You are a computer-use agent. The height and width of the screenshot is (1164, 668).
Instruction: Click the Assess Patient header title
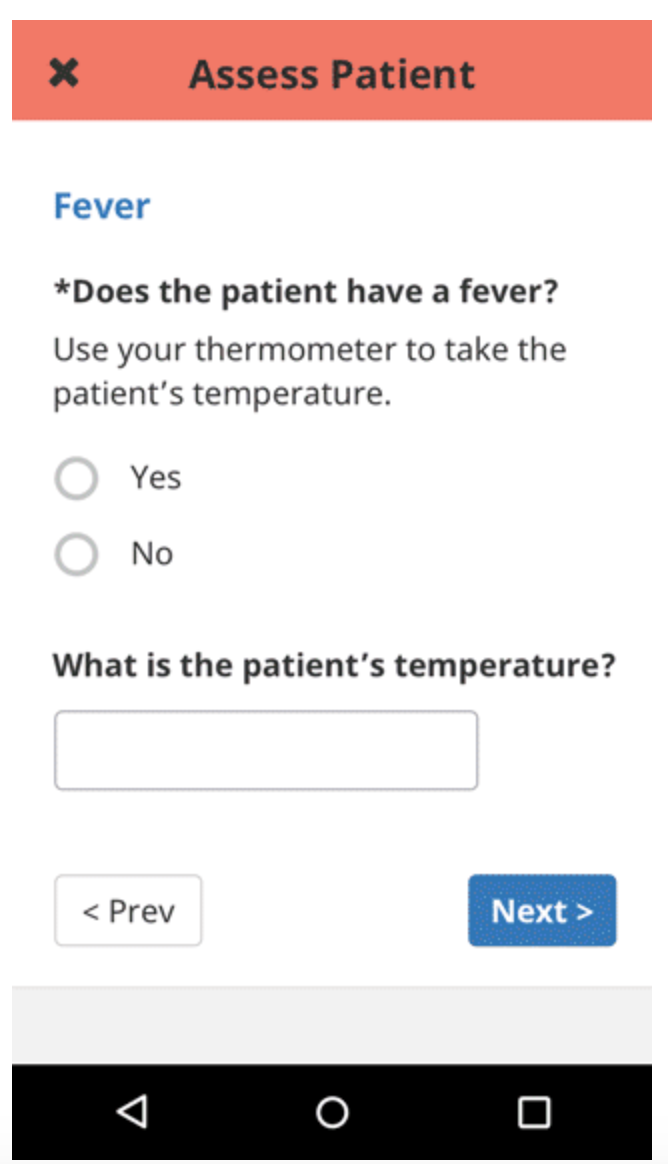click(332, 74)
